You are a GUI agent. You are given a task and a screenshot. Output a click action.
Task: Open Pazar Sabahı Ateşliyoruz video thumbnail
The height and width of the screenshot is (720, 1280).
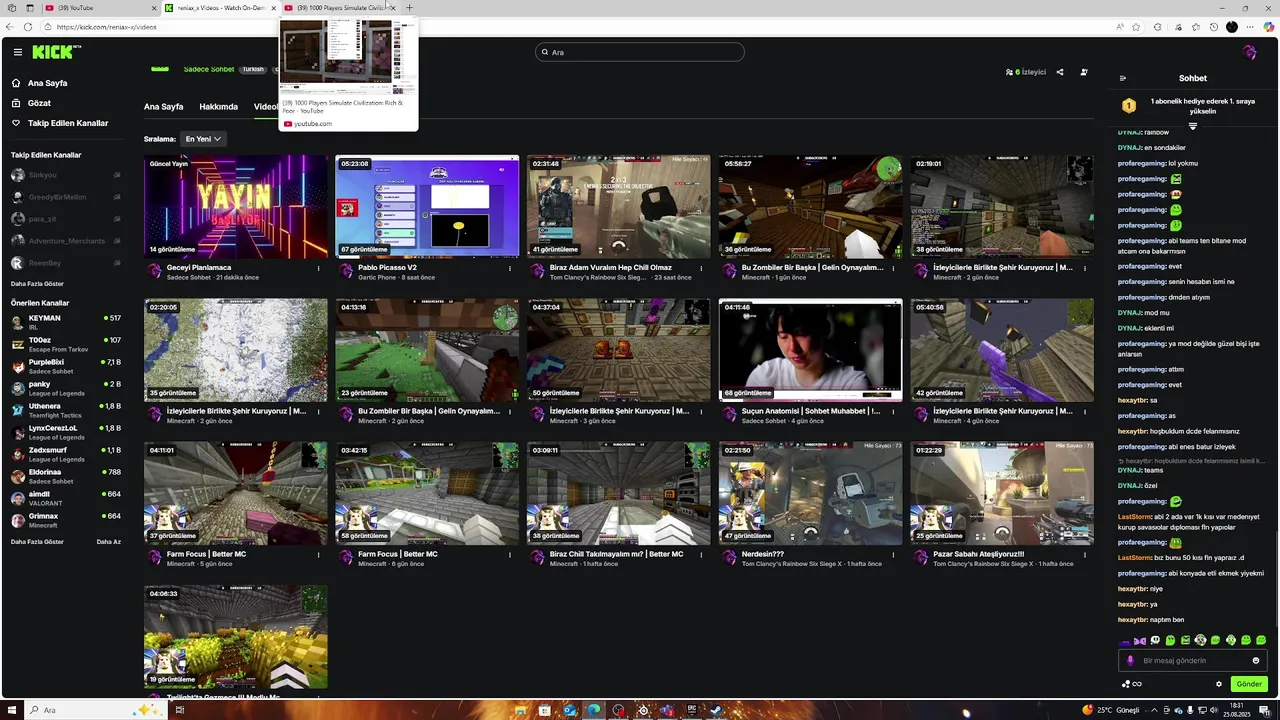1002,494
